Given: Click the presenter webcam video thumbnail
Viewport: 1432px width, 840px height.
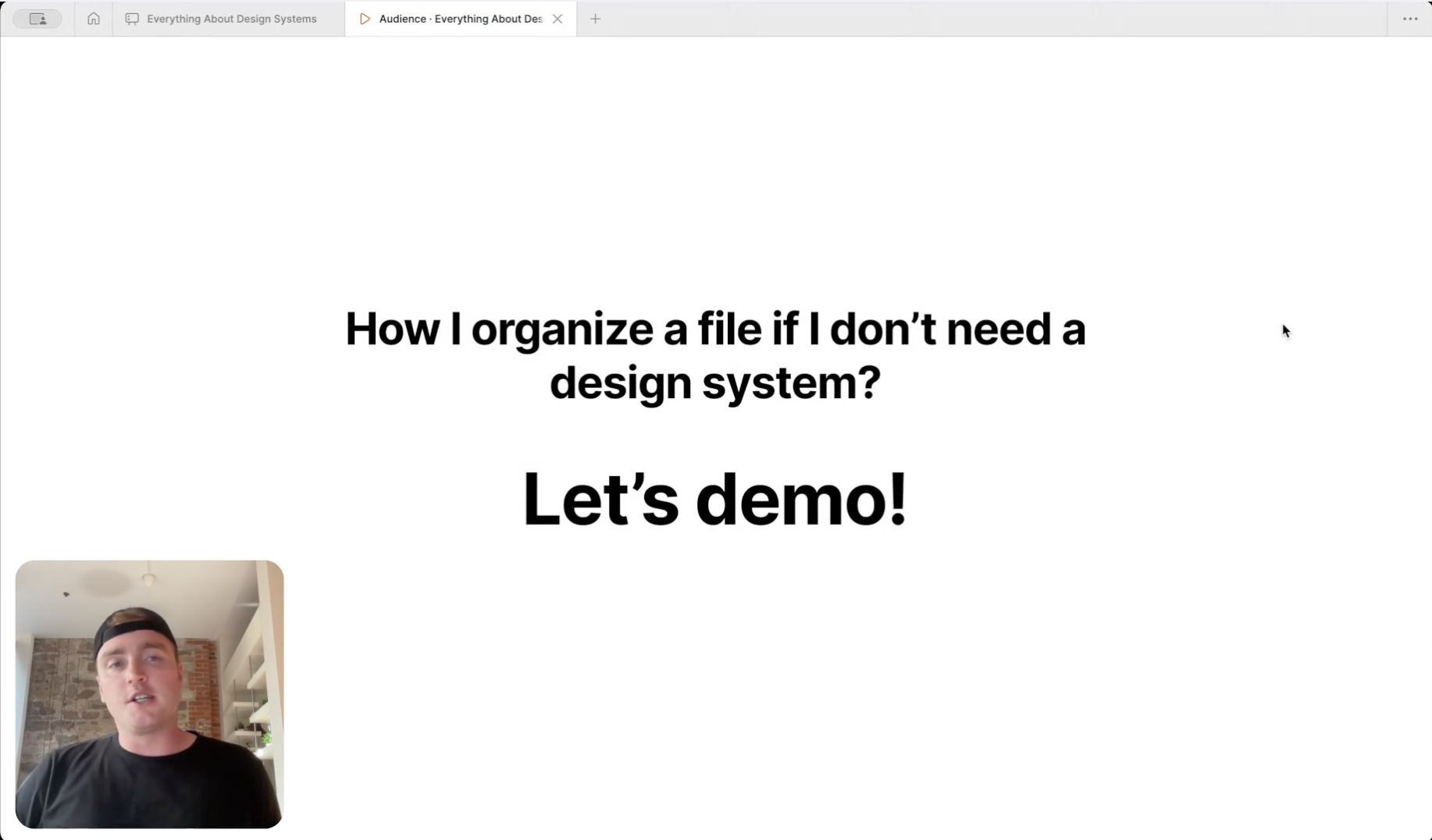Looking at the screenshot, I should [149, 694].
